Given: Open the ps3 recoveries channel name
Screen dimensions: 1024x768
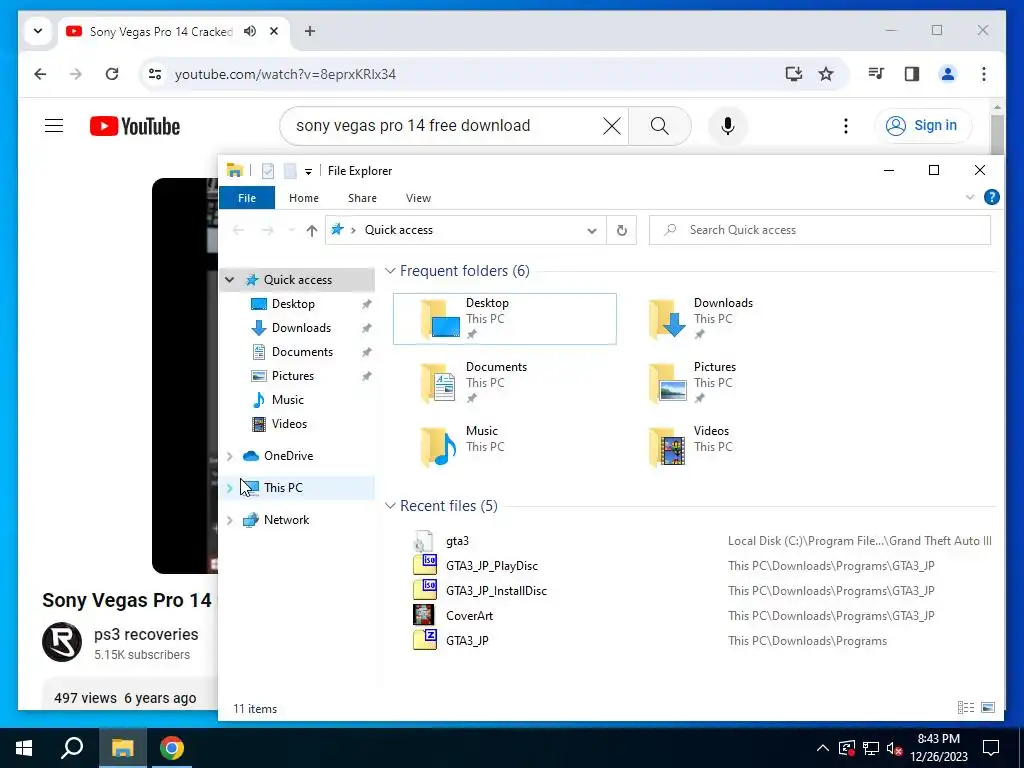Looking at the screenshot, I should pos(146,634).
